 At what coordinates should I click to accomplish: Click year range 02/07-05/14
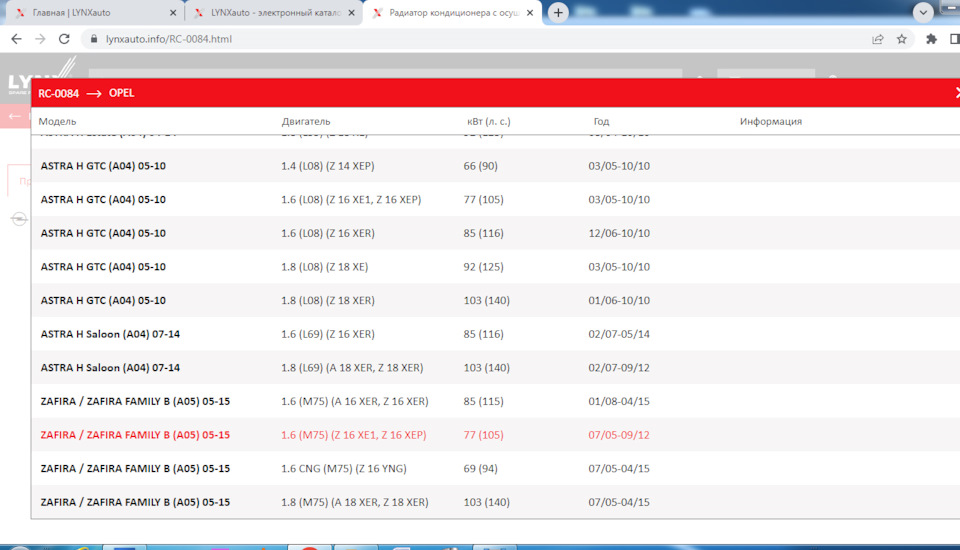[619, 334]
